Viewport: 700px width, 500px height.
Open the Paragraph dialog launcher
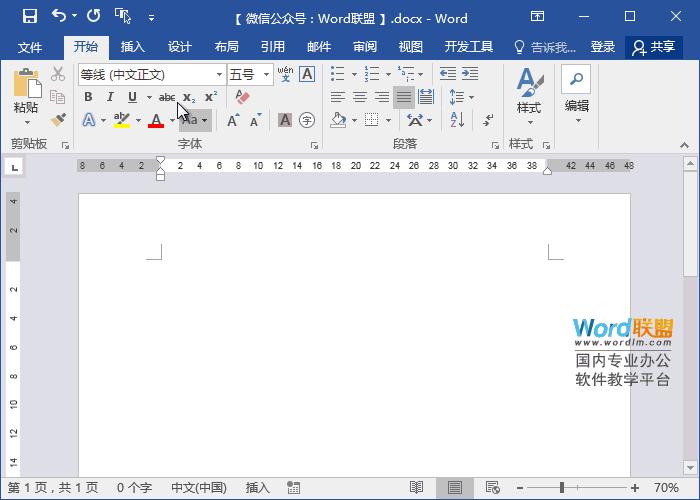[x=495, y=145]
